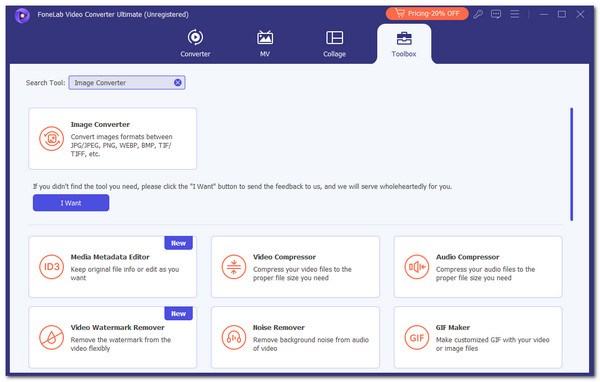Image resolution: width=600 pixels, height=382 pixels.
Task: Open the Video Compressor icon
Action: 234,267
